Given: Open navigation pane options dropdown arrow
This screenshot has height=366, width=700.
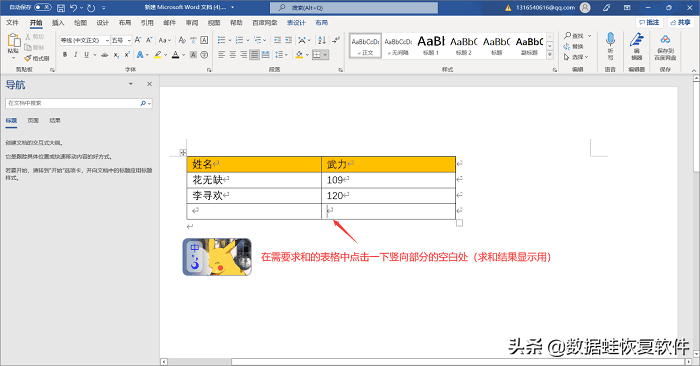Looking at the screenshot, I should point(130,84).
